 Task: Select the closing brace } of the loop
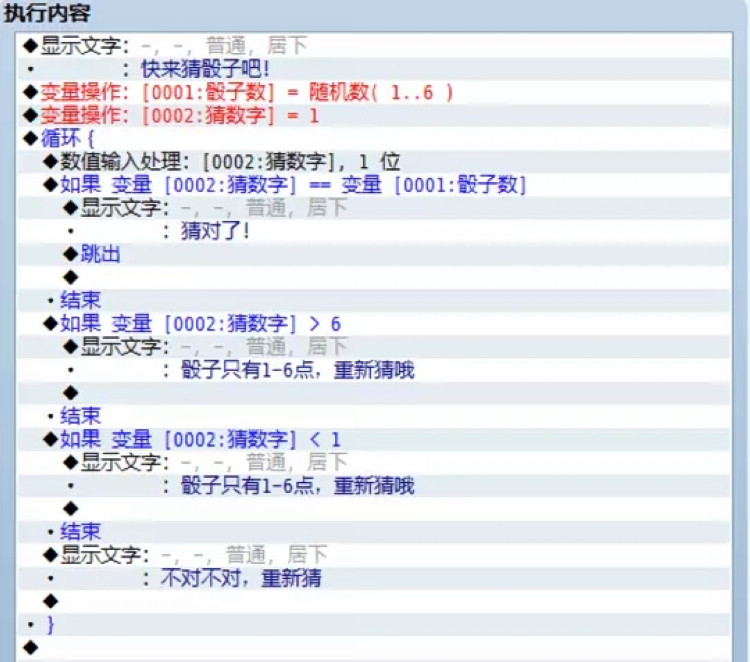(x=373, y=625)
